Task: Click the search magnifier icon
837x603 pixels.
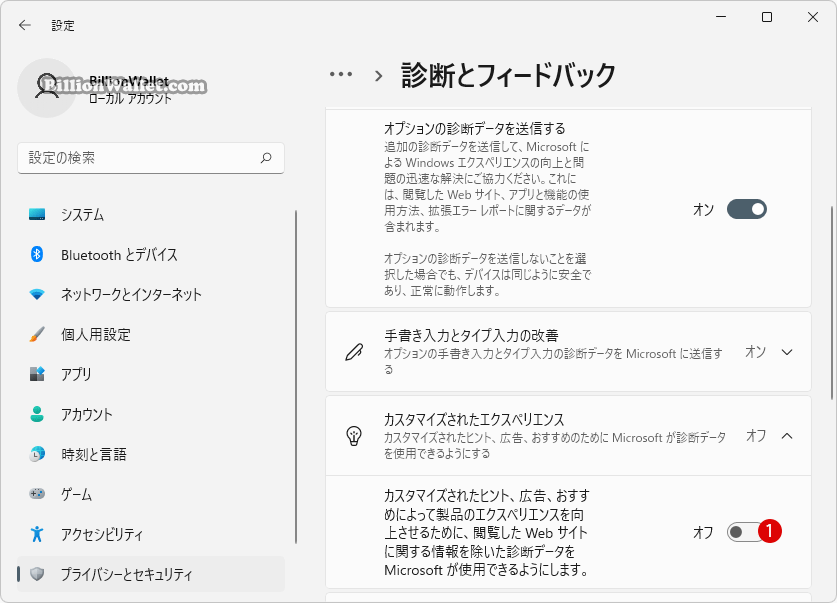Action: point(266,157)
